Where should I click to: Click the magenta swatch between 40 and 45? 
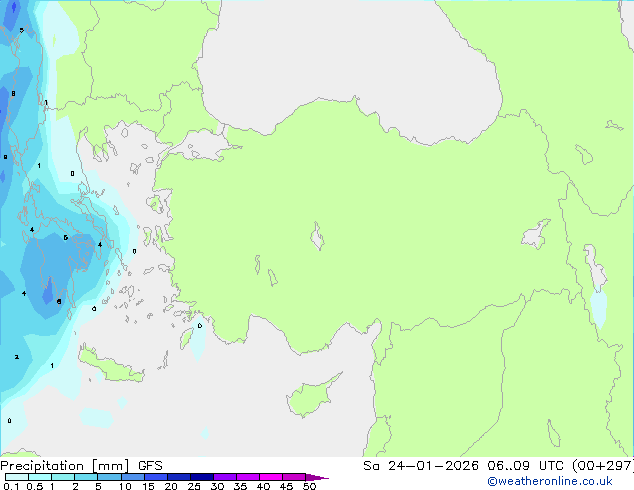click(x=271, y=477)
